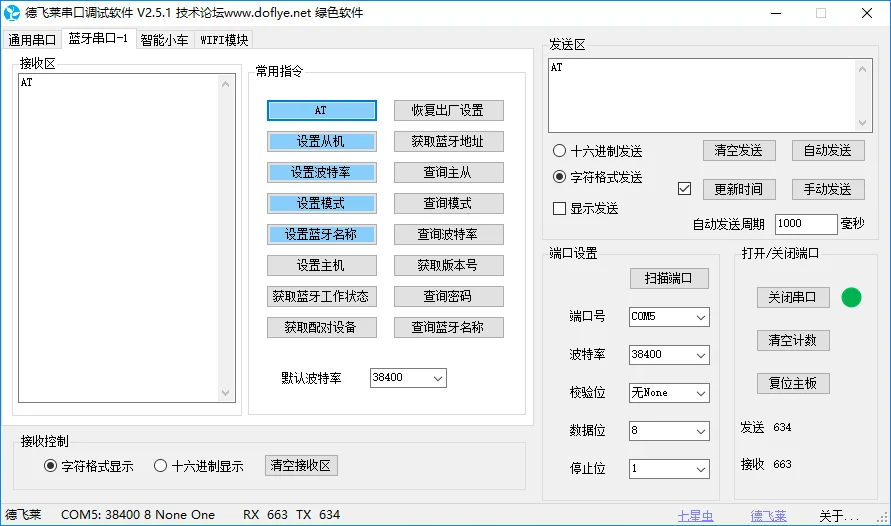Close the application window
The width and height of the screenshot is (891, 526).
click(x=867, y=13)
